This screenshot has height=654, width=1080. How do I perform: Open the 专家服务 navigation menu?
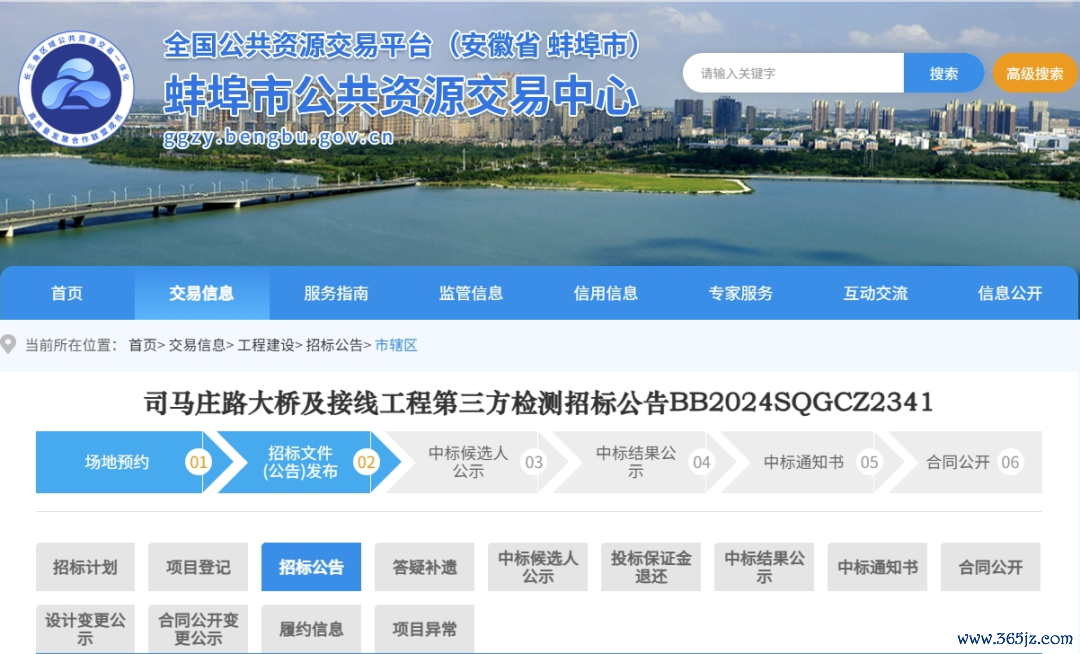tap(740, 293)
